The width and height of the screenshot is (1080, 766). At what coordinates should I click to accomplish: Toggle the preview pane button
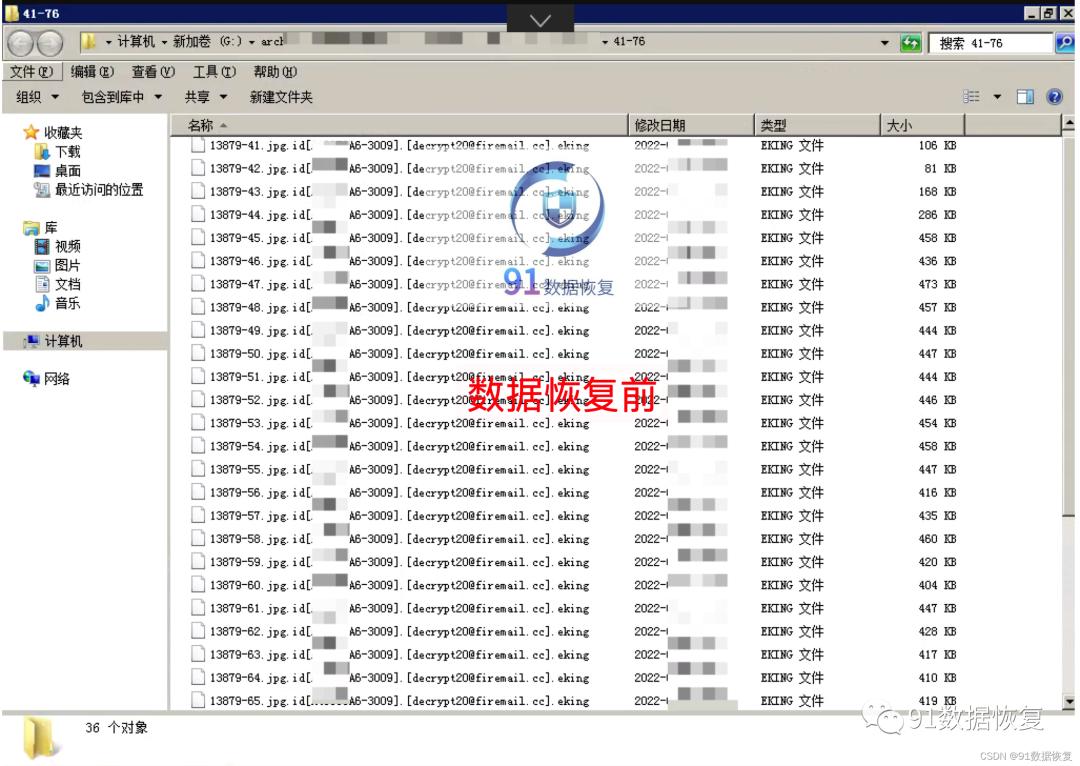click(x=1023, y=96)
